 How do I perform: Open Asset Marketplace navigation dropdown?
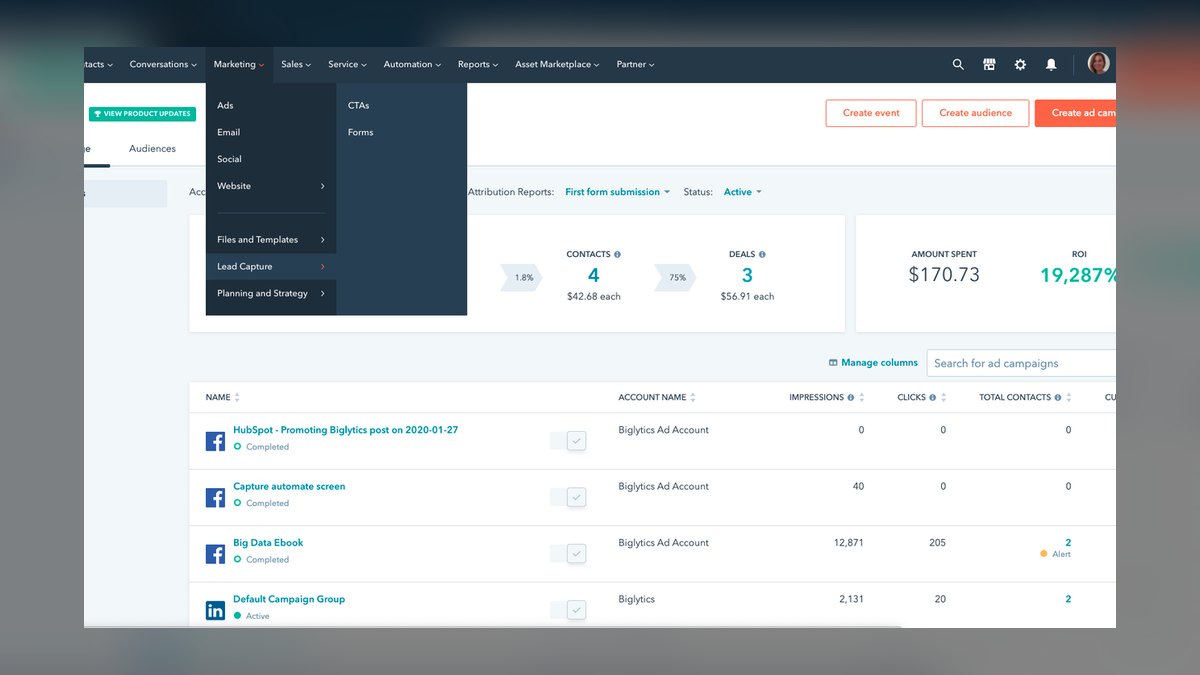[557, 64]
